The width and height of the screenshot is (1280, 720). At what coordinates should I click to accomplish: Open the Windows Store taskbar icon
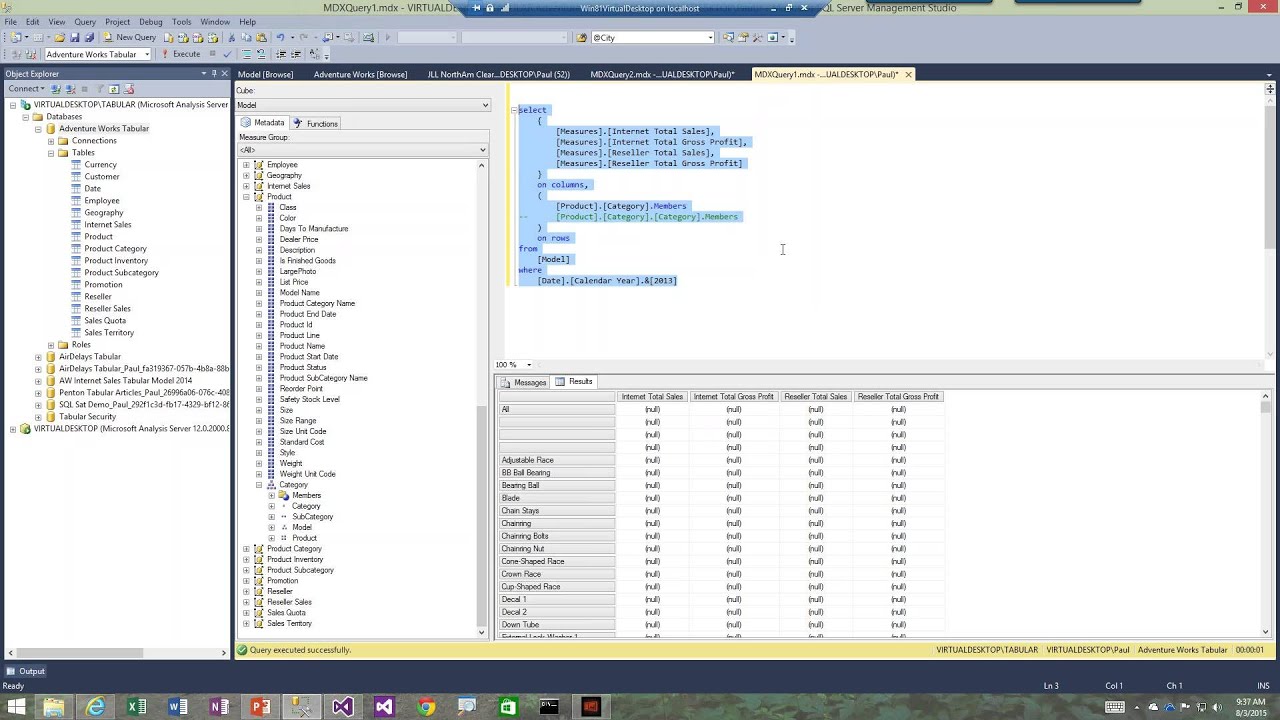tap(508, 707)
